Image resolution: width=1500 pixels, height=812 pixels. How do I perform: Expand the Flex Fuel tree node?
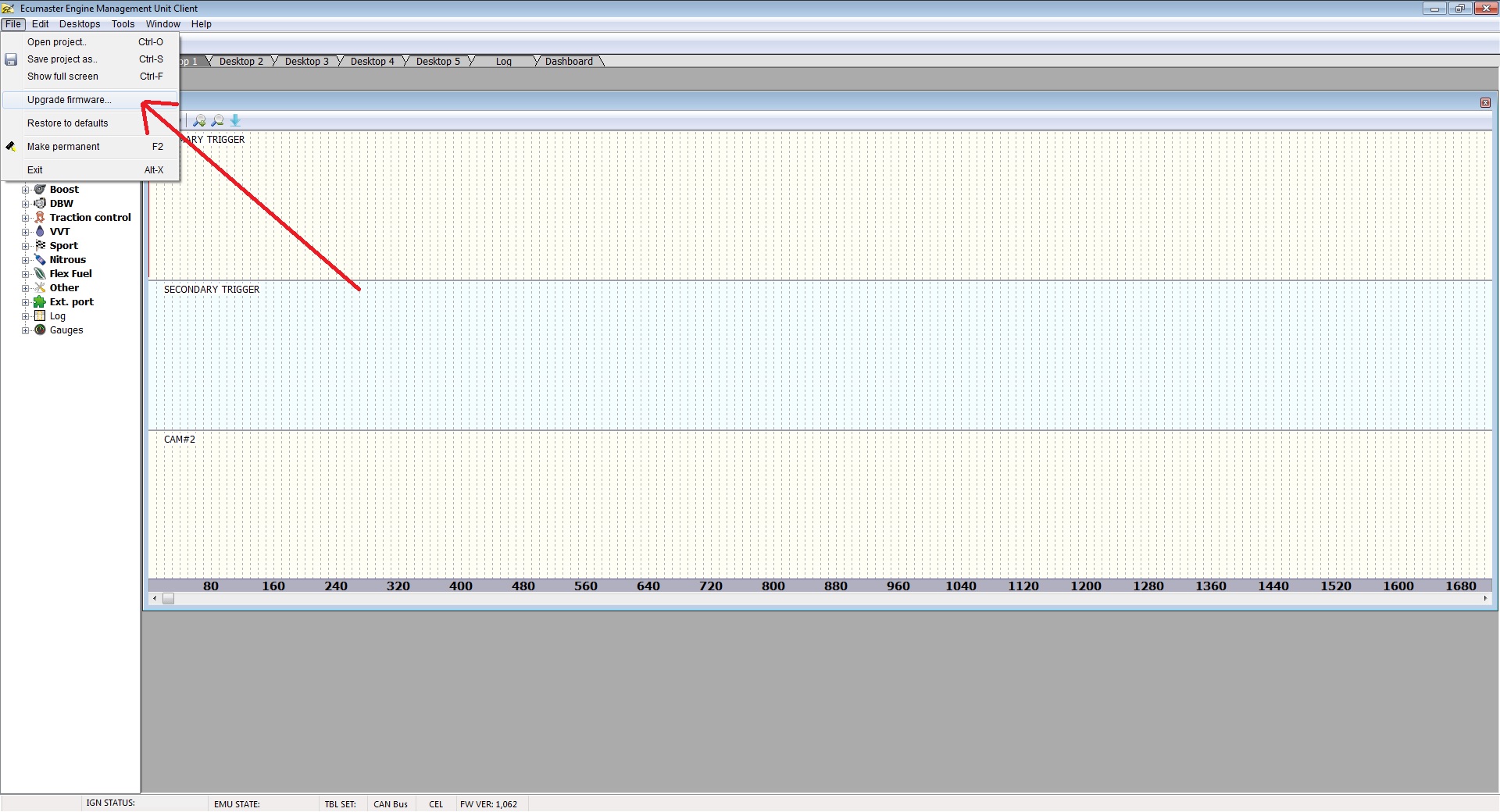[x=25, y=274]
